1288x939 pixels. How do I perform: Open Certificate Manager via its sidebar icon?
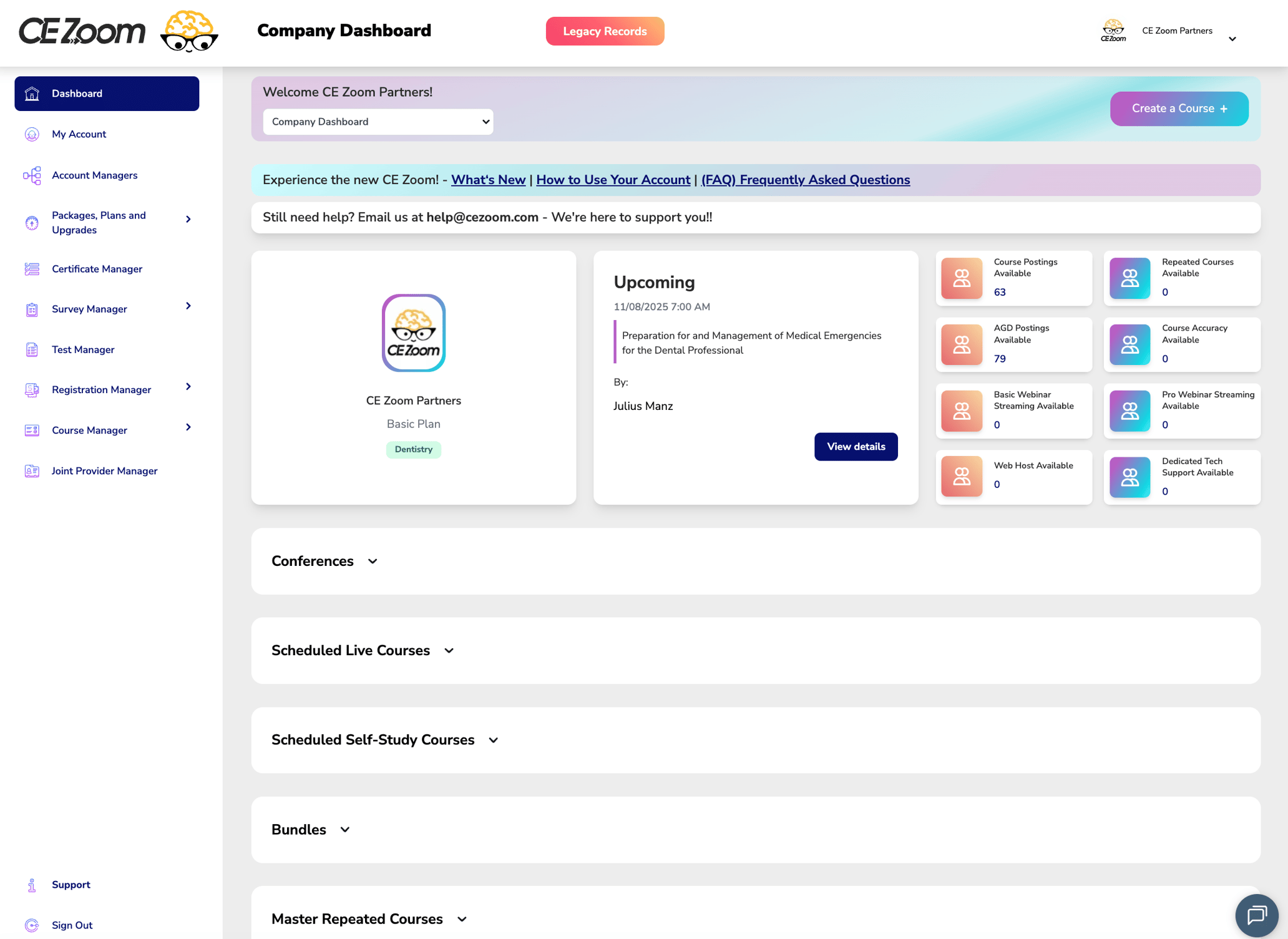31,268
